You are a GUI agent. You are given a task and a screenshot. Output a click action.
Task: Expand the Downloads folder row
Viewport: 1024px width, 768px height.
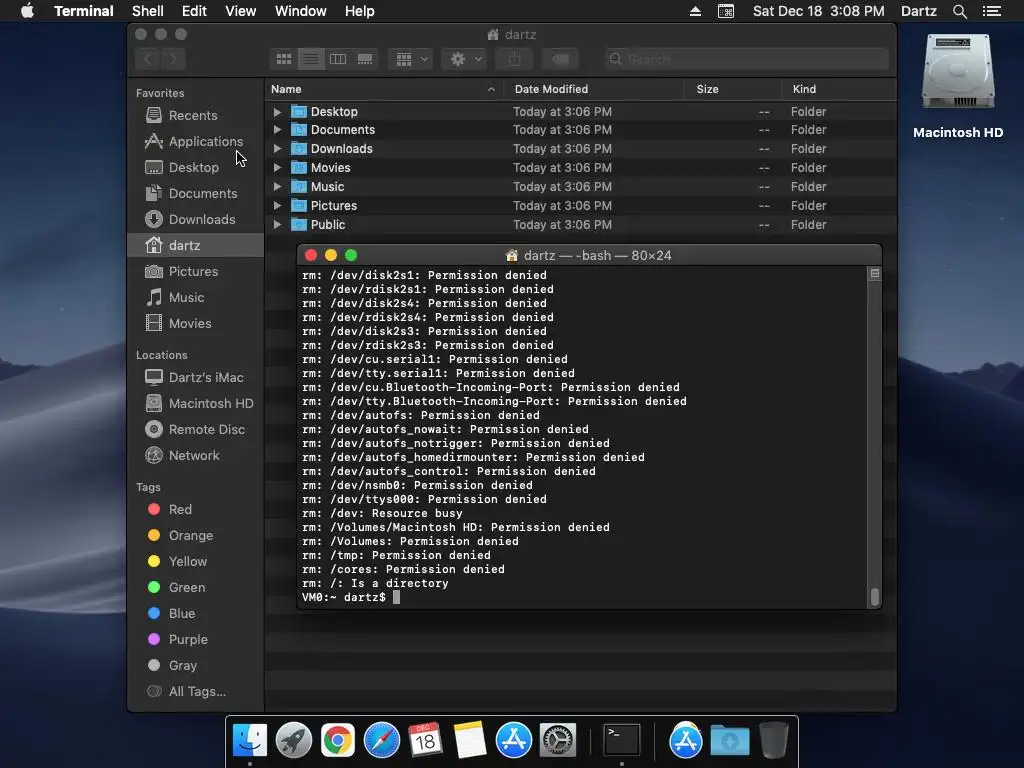[278, 149]
